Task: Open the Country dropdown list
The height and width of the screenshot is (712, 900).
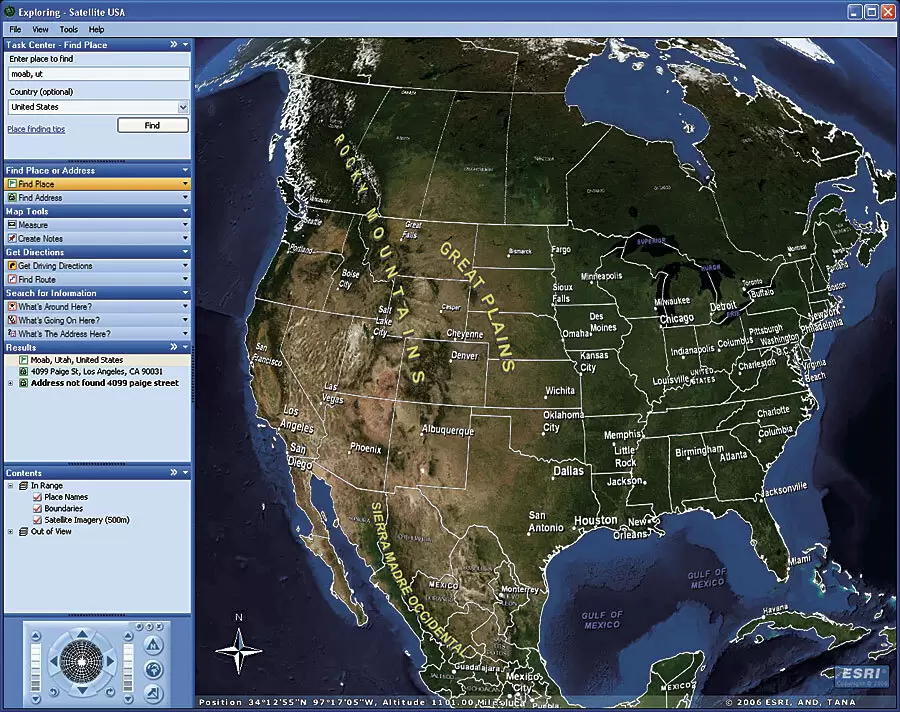Action: tap(183, 107)
